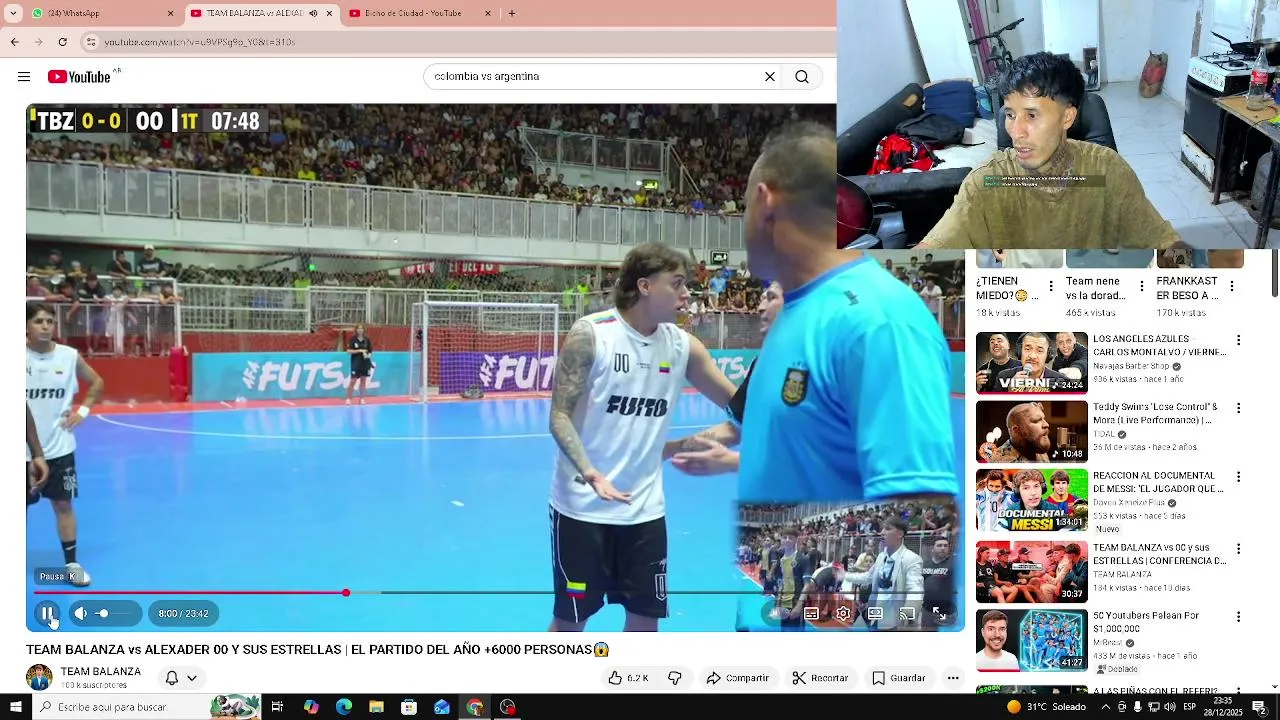
Task: Open more actions menu below the video
Action: [x=953, y=678]
